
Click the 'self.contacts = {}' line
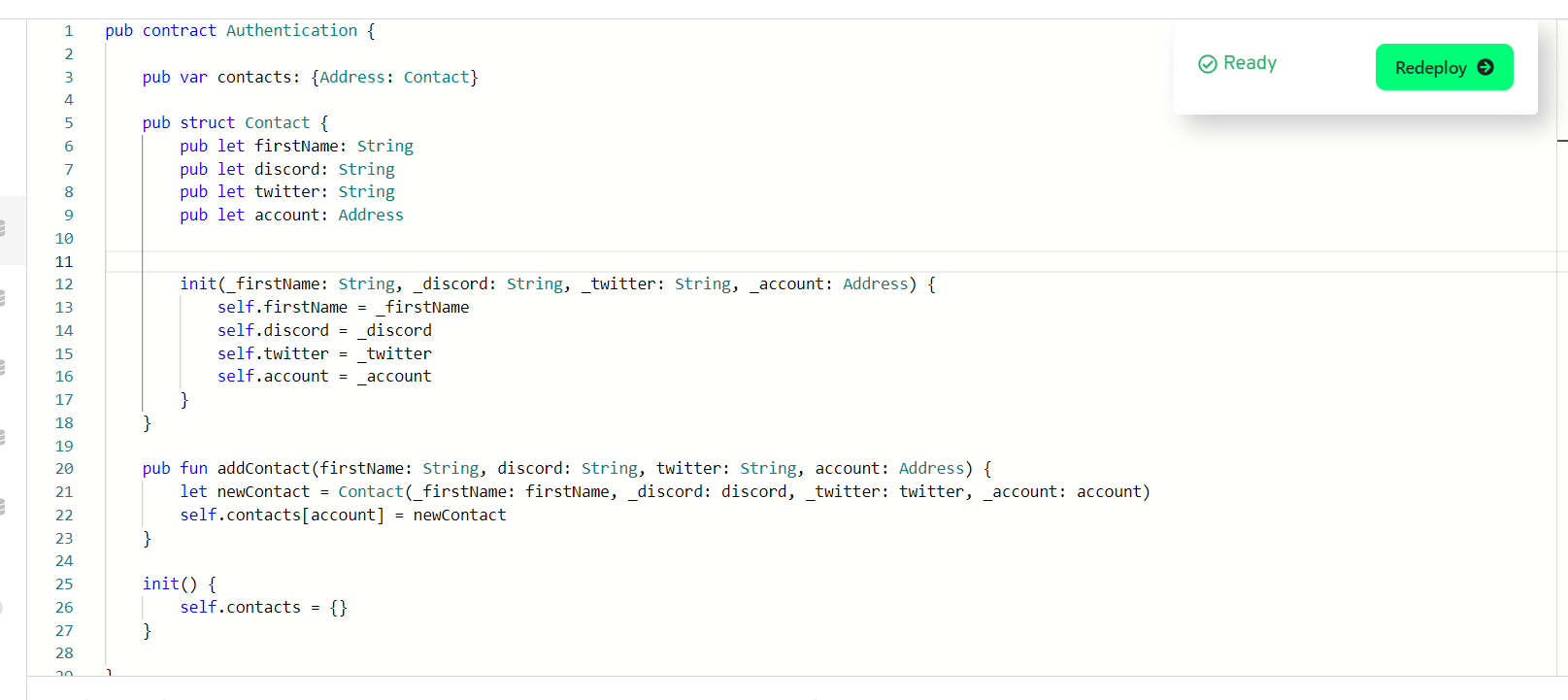click(x=263, y=608)
